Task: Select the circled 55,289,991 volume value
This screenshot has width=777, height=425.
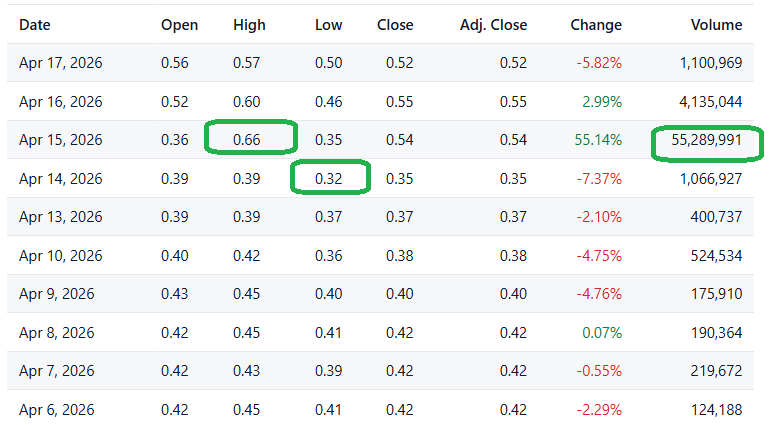Action: 706,140
